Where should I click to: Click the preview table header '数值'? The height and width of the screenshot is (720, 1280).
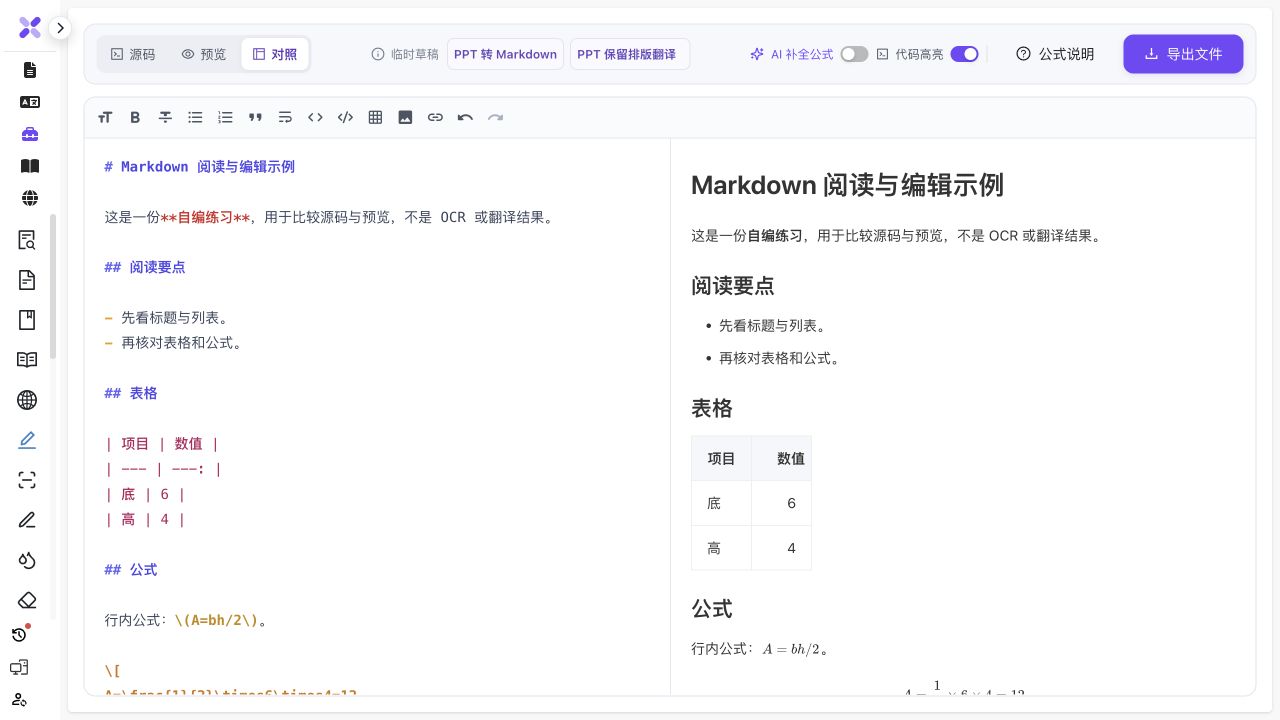pyautogui.click(x=781, y=458)
